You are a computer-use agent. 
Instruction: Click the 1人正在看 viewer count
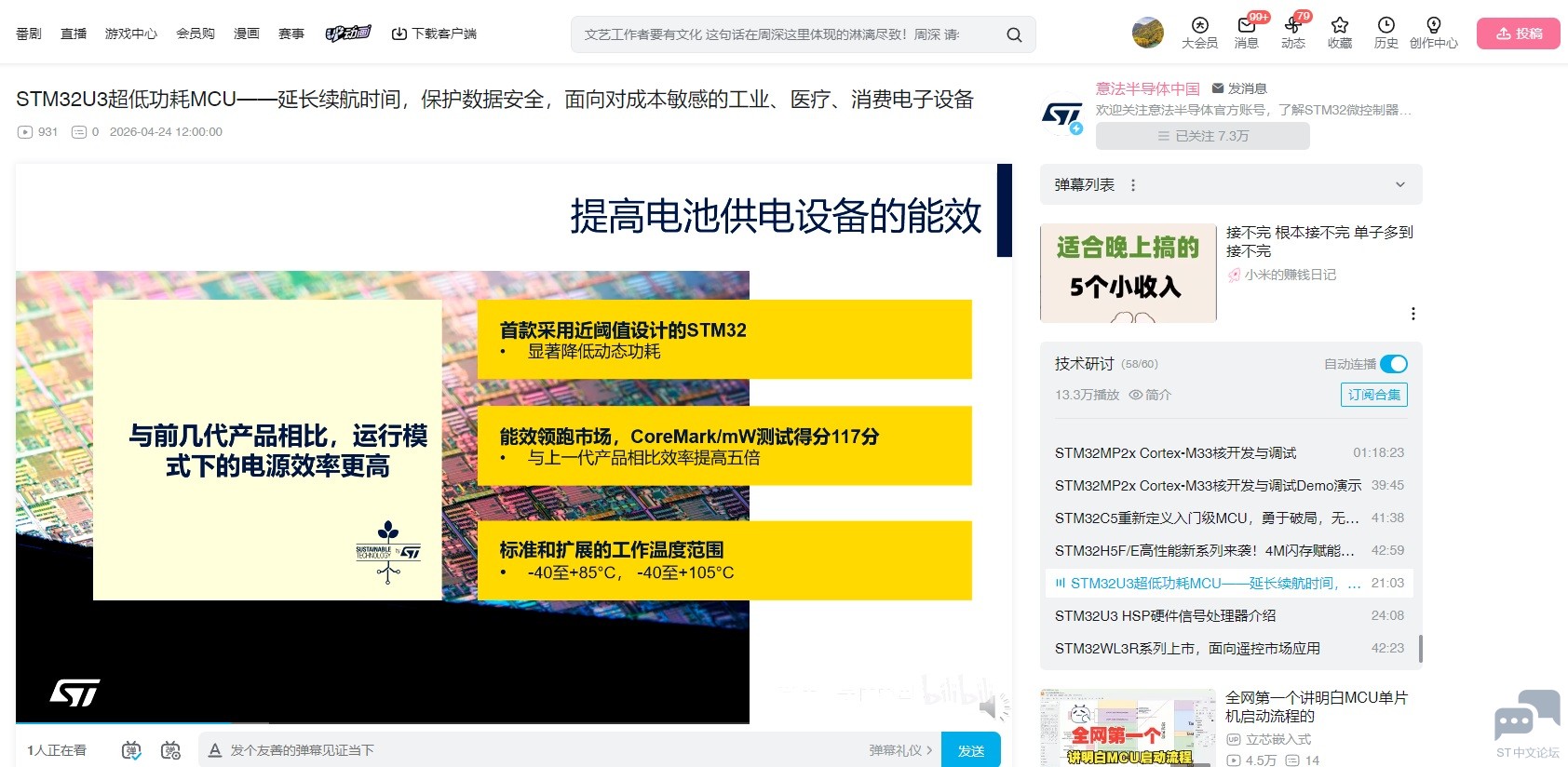click(x=57, y=750)
